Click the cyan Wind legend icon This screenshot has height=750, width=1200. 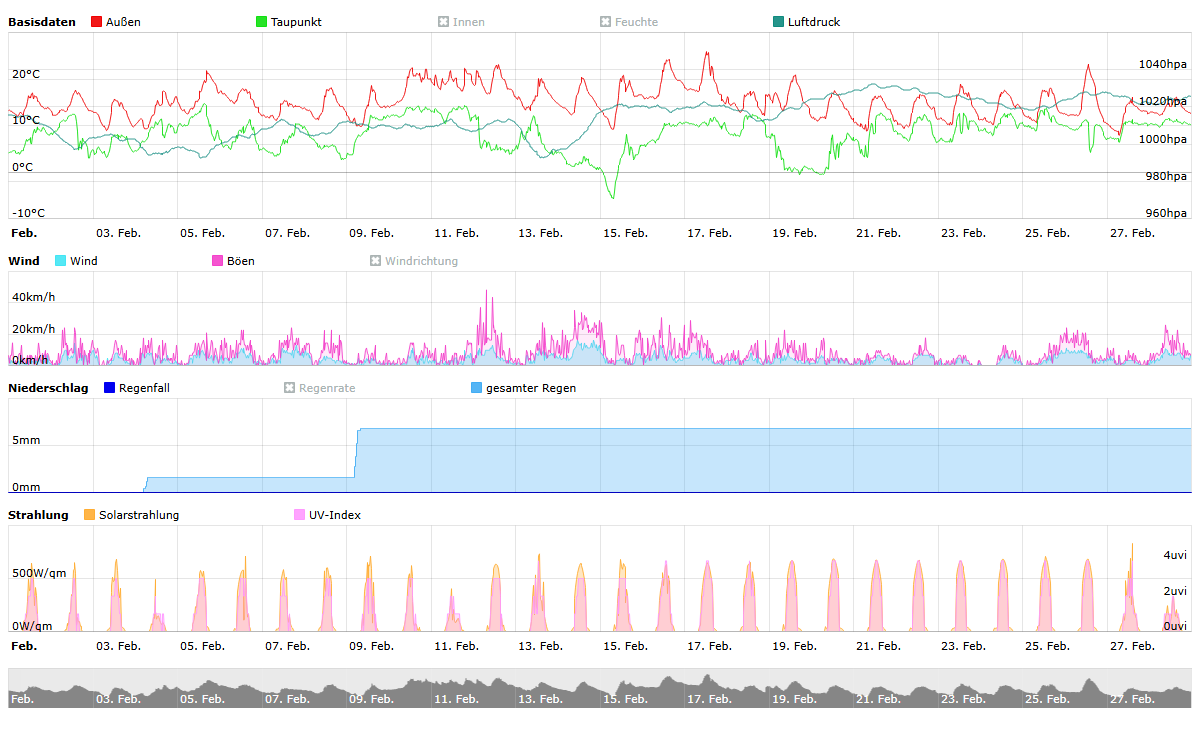tap(61, 261)
